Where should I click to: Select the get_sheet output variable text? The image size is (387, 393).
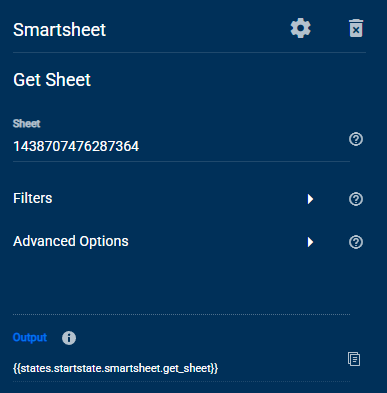tap(115, 368)
